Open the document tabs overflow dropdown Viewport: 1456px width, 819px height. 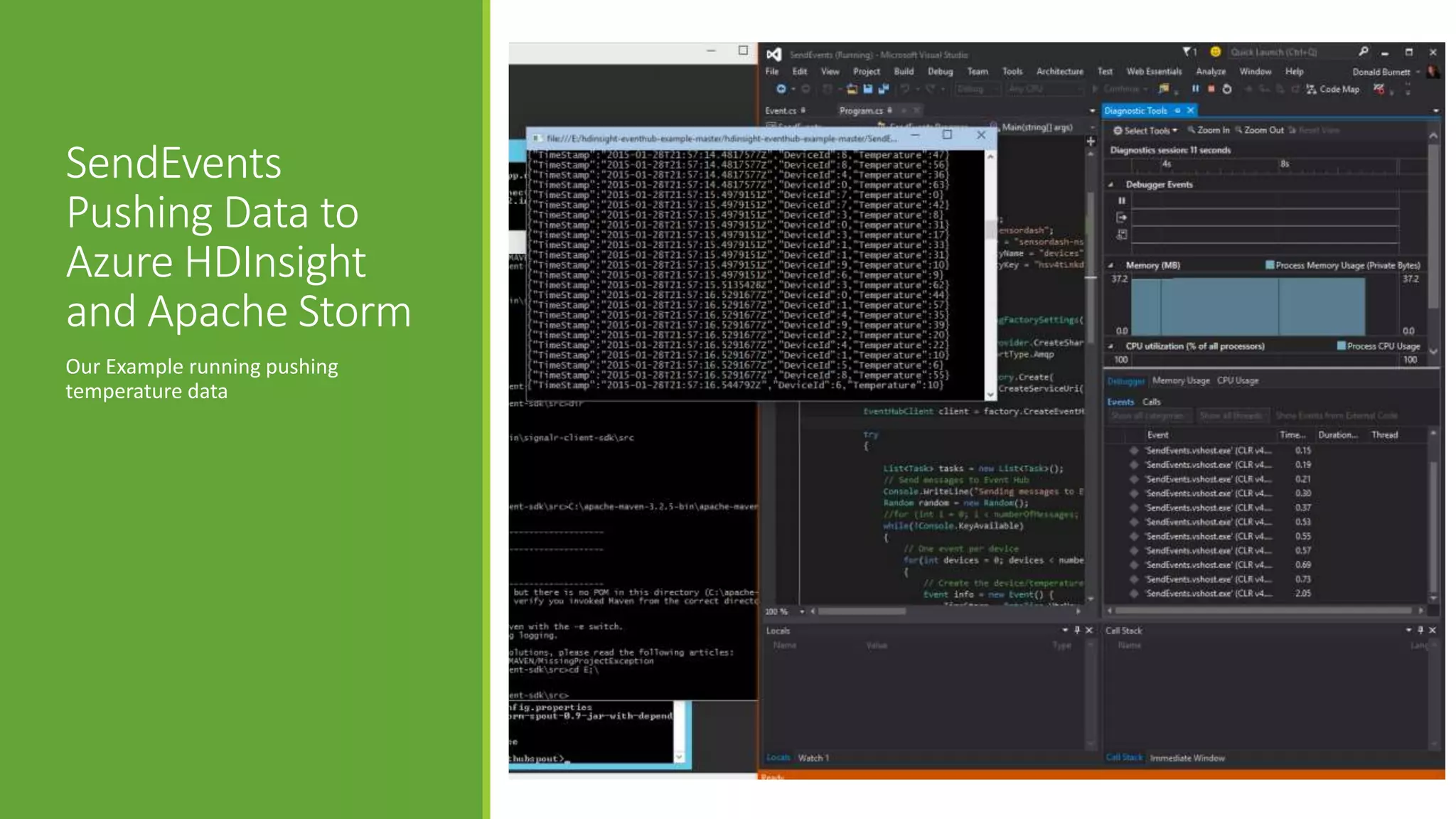click(x=1093, y=111)
